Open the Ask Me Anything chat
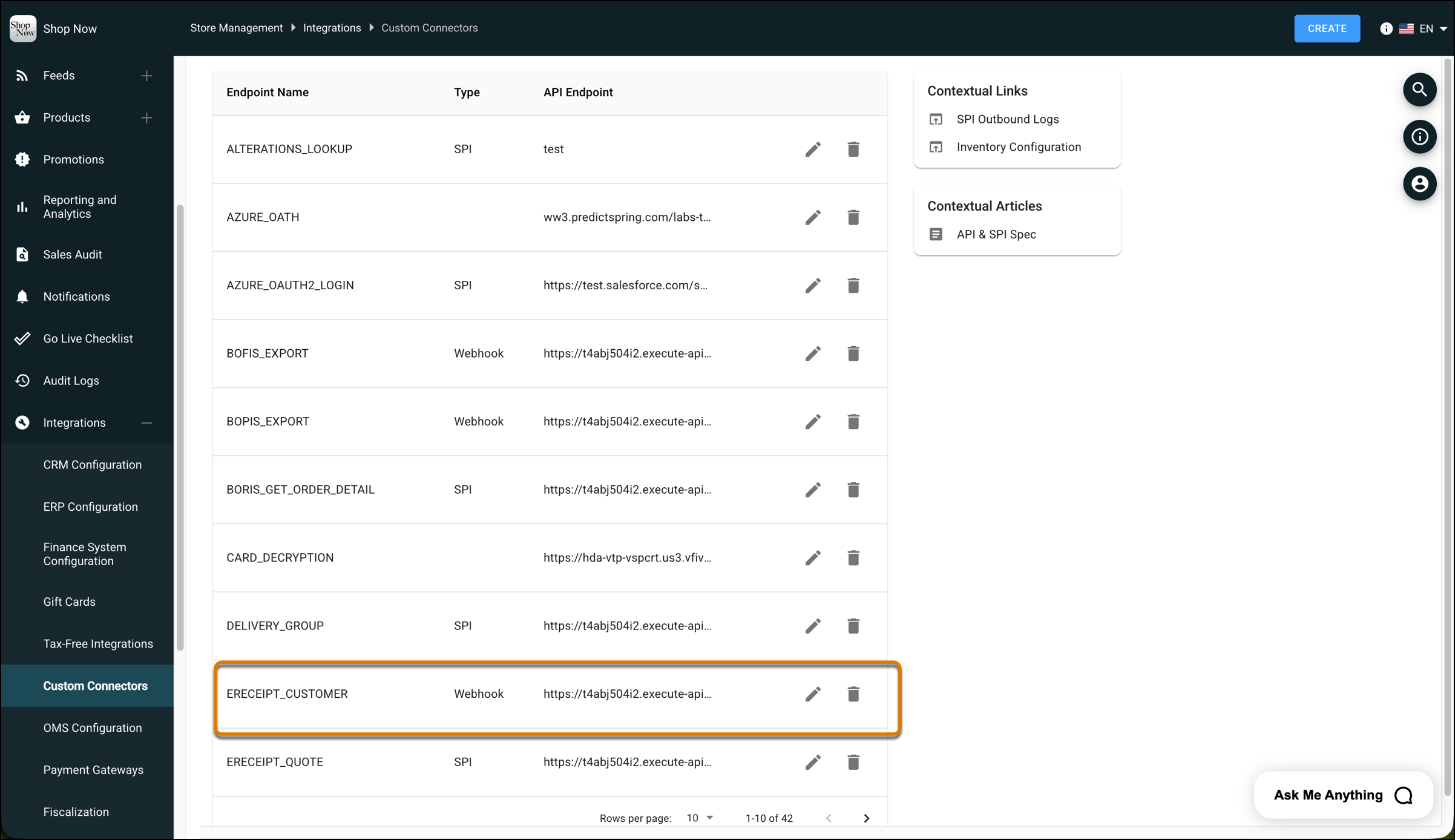This screenshot has width=1455, height=840. point(1343,795)
